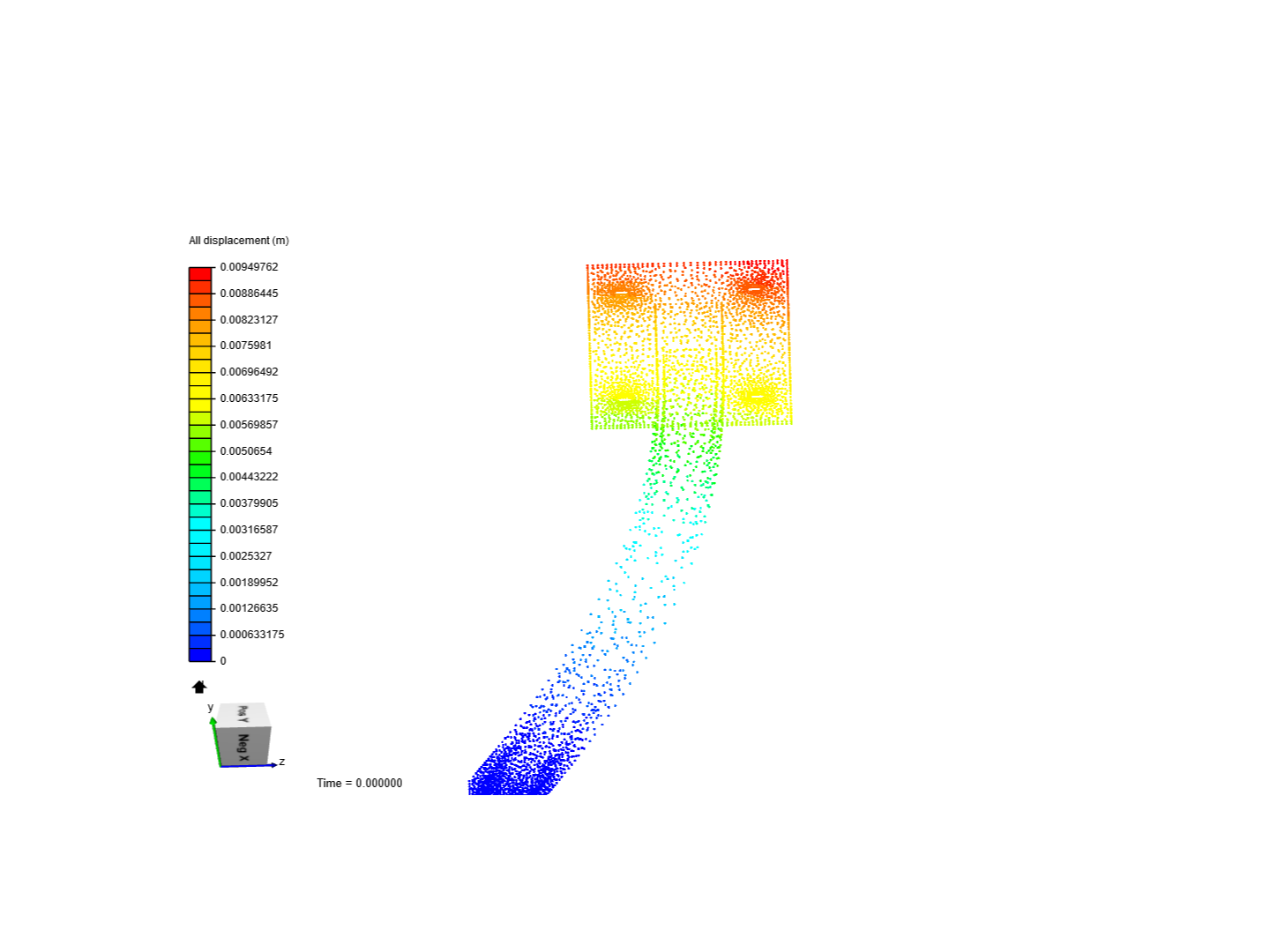Click legend value 0.00316587
Viewport: 1270px width, 952px height.
pos(249,530)
